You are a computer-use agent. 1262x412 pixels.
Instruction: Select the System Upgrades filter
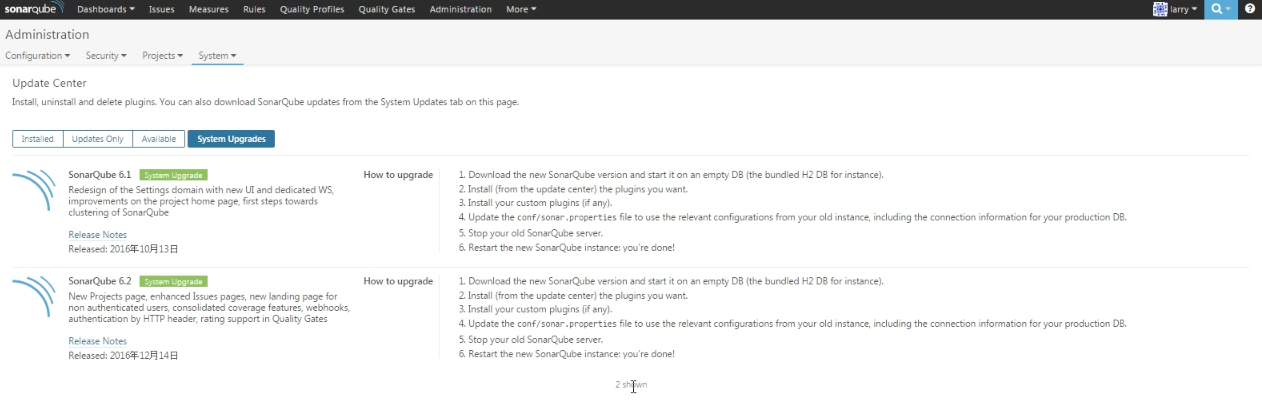pos(231,139)
